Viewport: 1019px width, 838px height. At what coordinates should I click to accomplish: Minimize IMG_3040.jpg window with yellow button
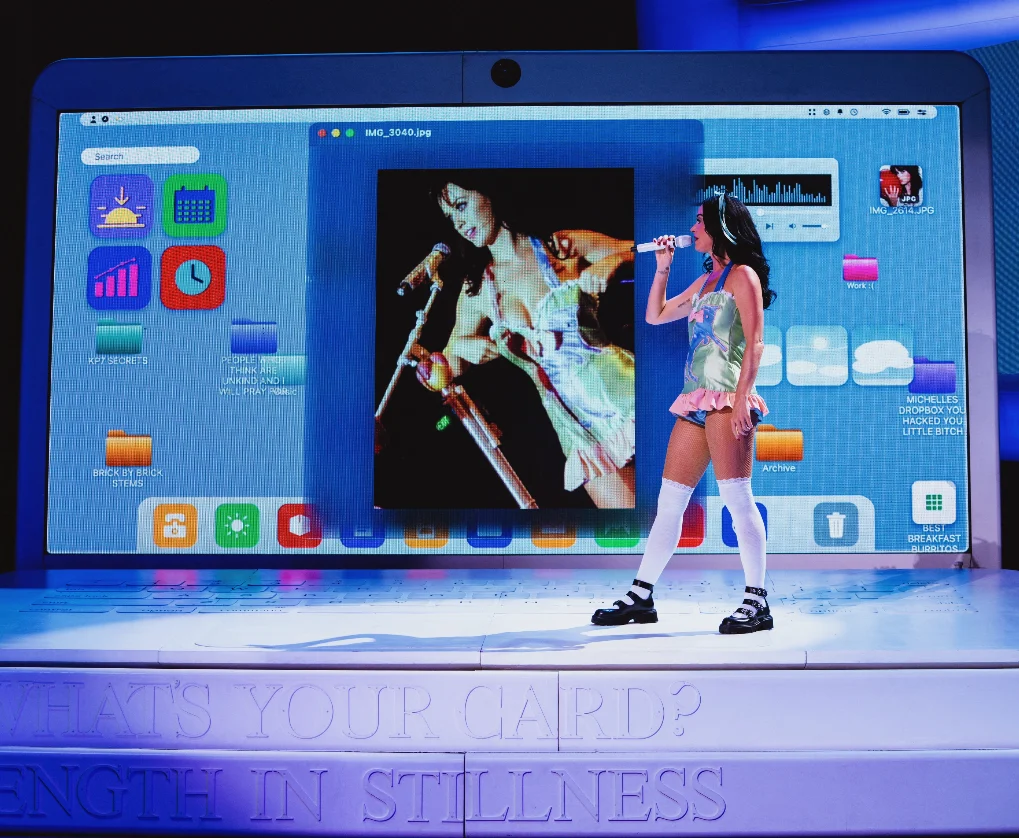pyautogui.click(x=336, y=133)
